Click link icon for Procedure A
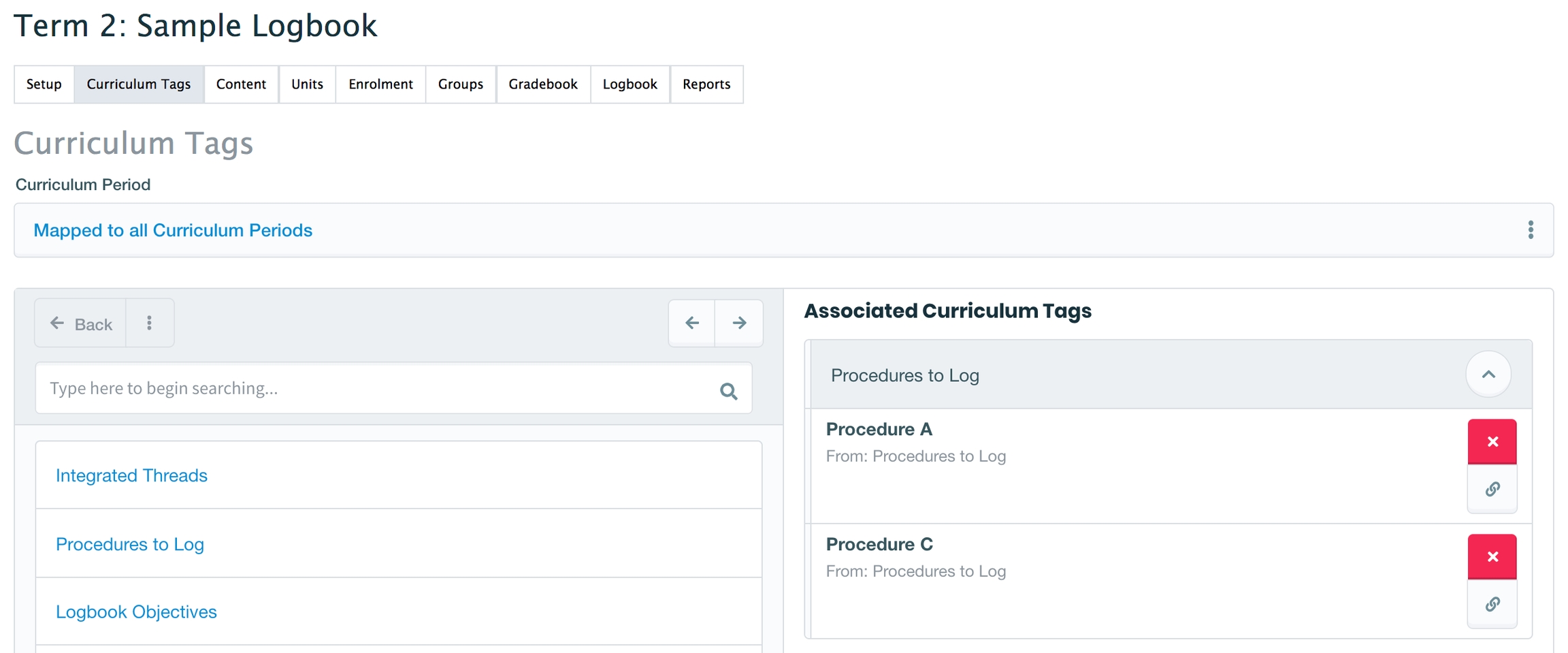Viewport: 1568px width, 653px height. (1492, 489)
